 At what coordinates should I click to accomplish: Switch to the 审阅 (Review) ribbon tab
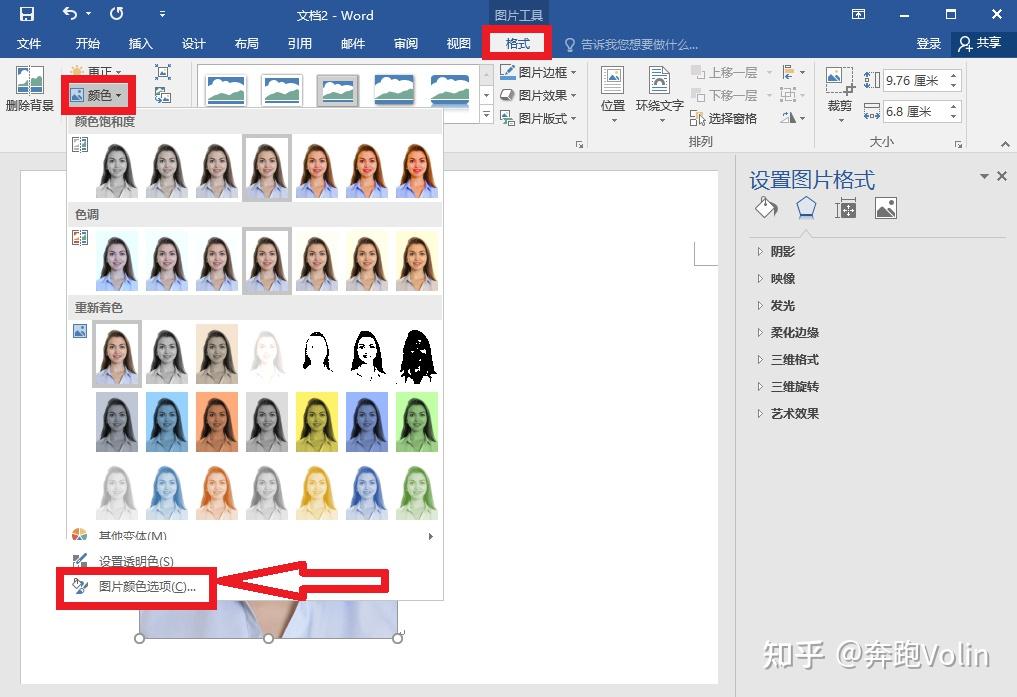pyautogui.click(x=405, y=43)
